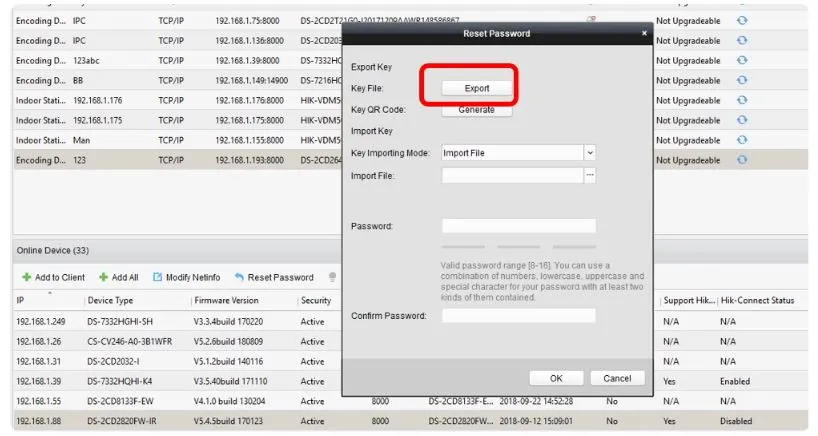The width and height of the screenshot is (818, 436).
Task: Click refresh icon for the BB device row
Action: pyautogui.click(x=742, y=80)
